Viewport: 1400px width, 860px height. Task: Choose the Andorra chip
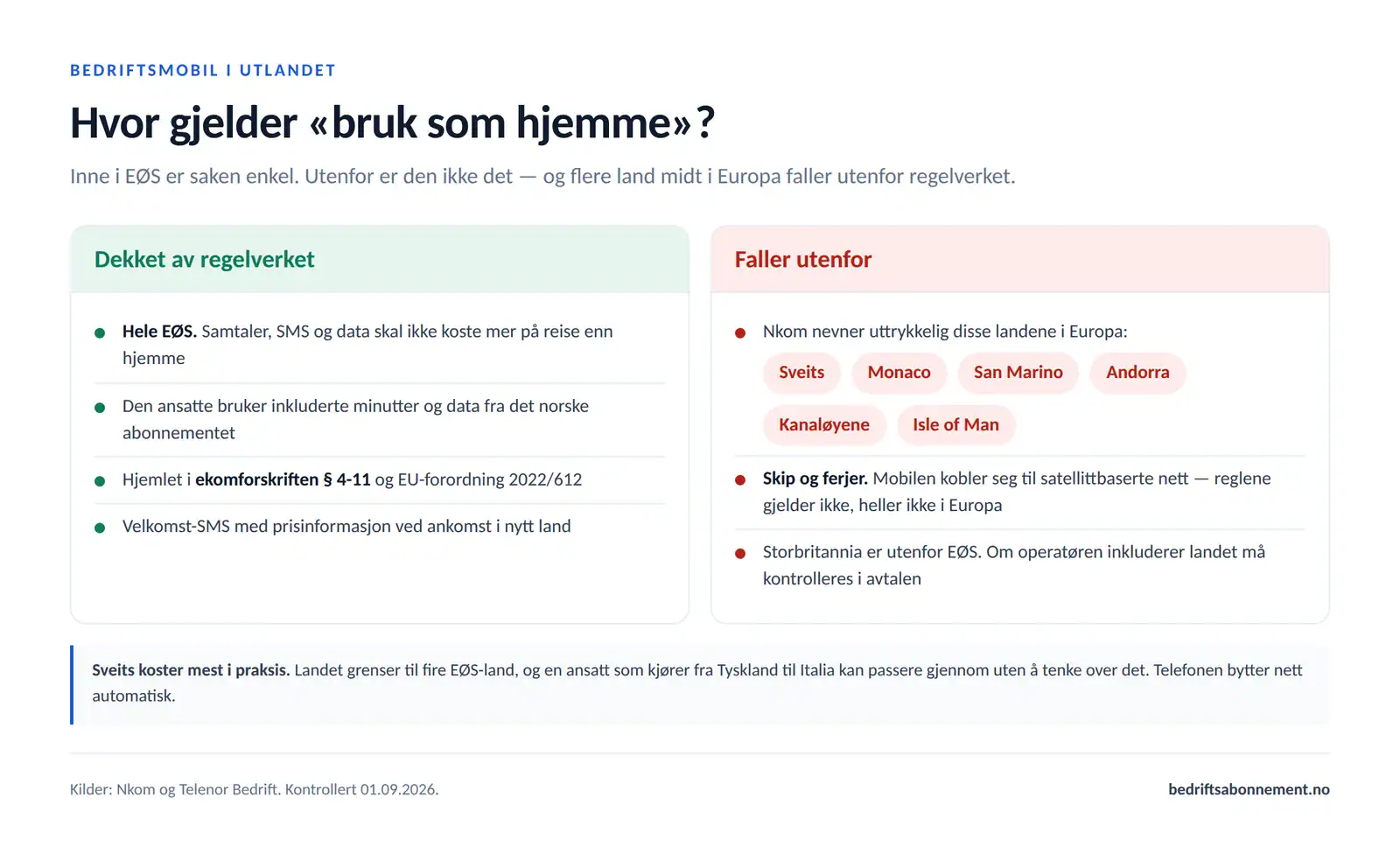(1137, 373)
